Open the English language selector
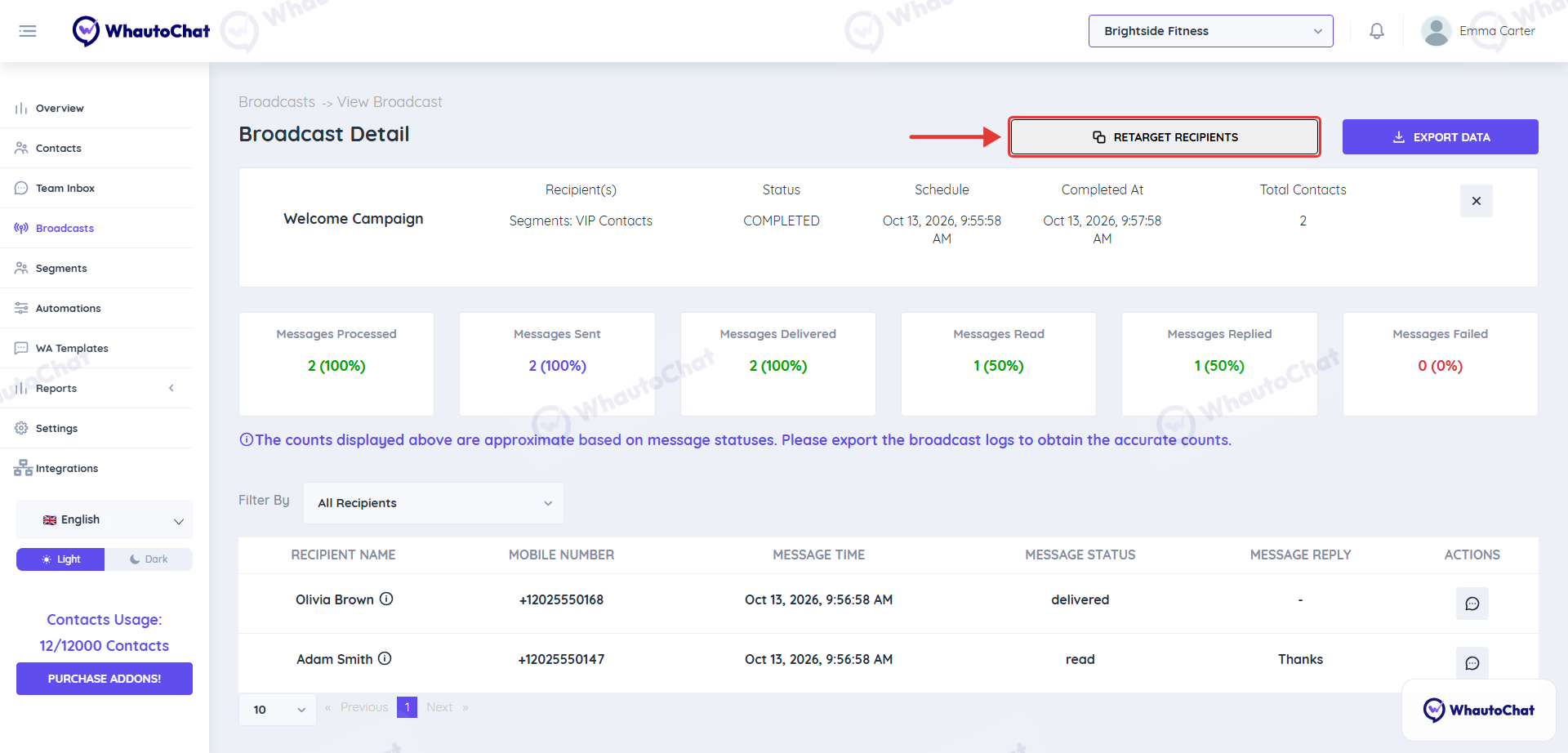1568x753 pixels. coord(105,519)
